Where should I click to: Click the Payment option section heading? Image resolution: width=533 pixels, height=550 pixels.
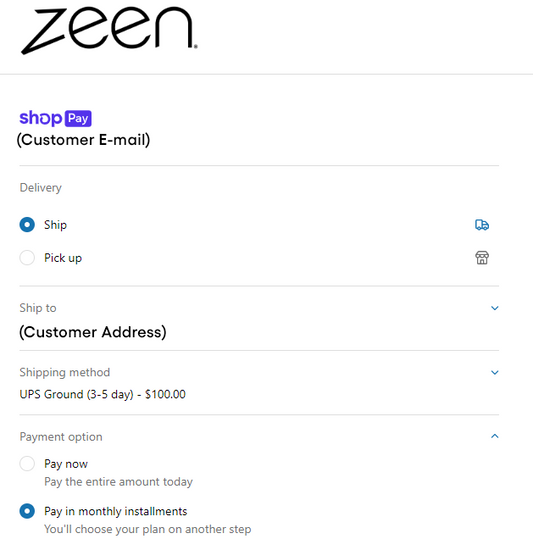(61, 437)
